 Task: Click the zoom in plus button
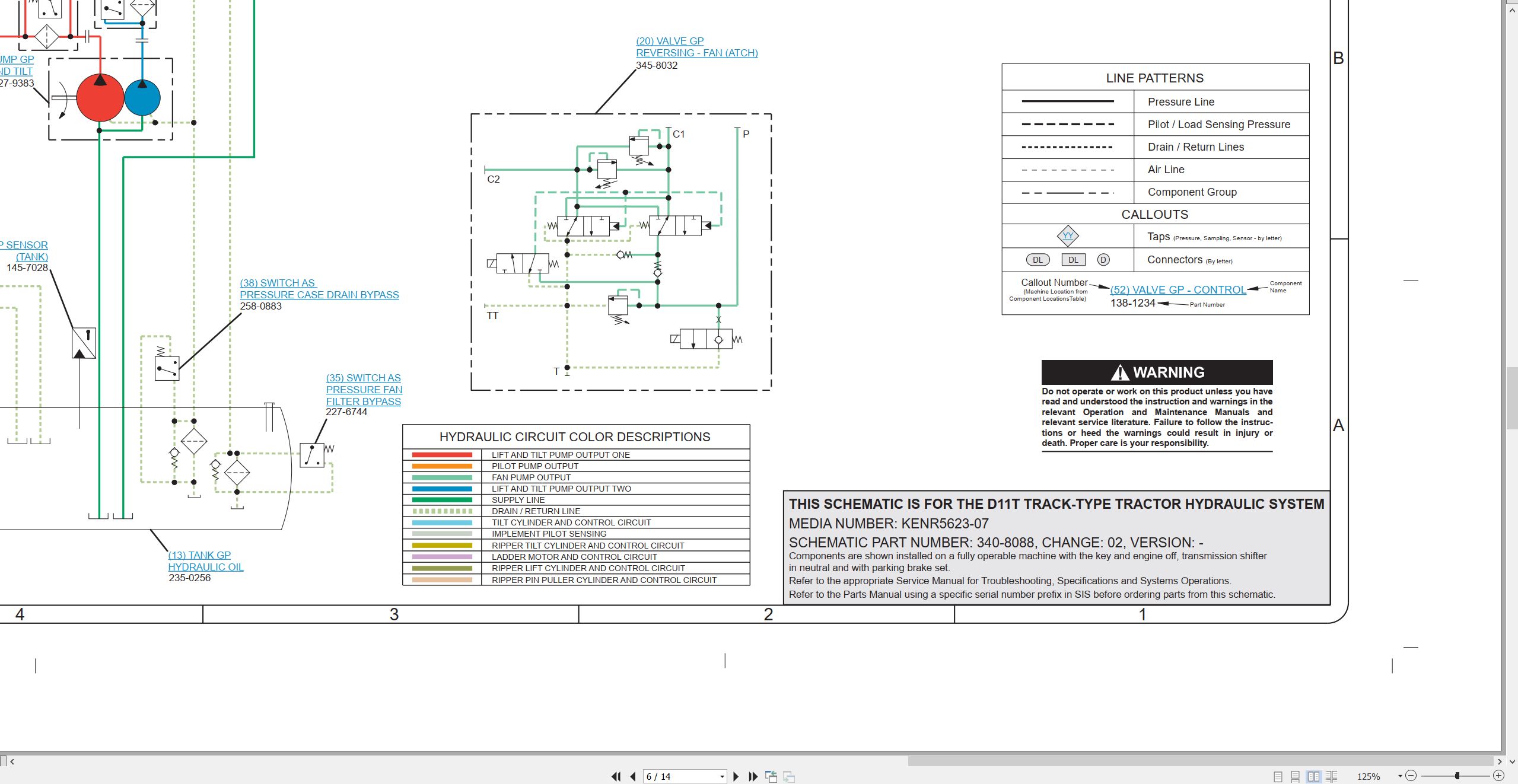(1498, 776)
